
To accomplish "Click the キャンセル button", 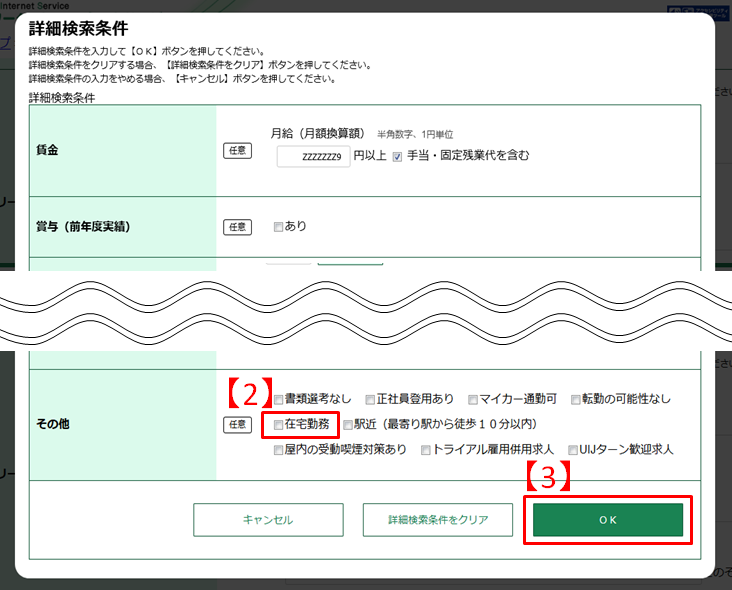I will (x=268, y=520).
